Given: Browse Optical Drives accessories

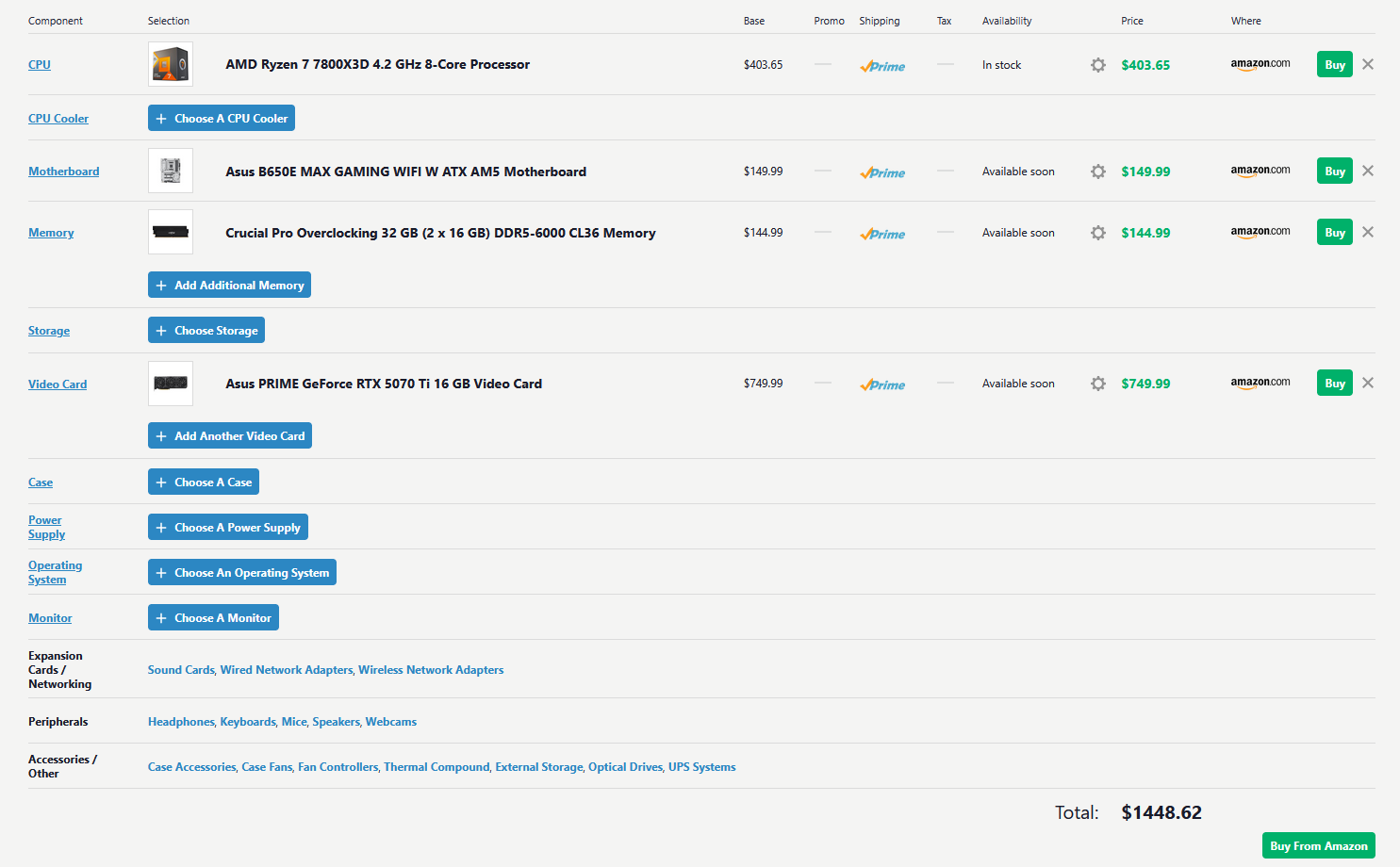Looking at the screenshot, I should tap(625, 767).
